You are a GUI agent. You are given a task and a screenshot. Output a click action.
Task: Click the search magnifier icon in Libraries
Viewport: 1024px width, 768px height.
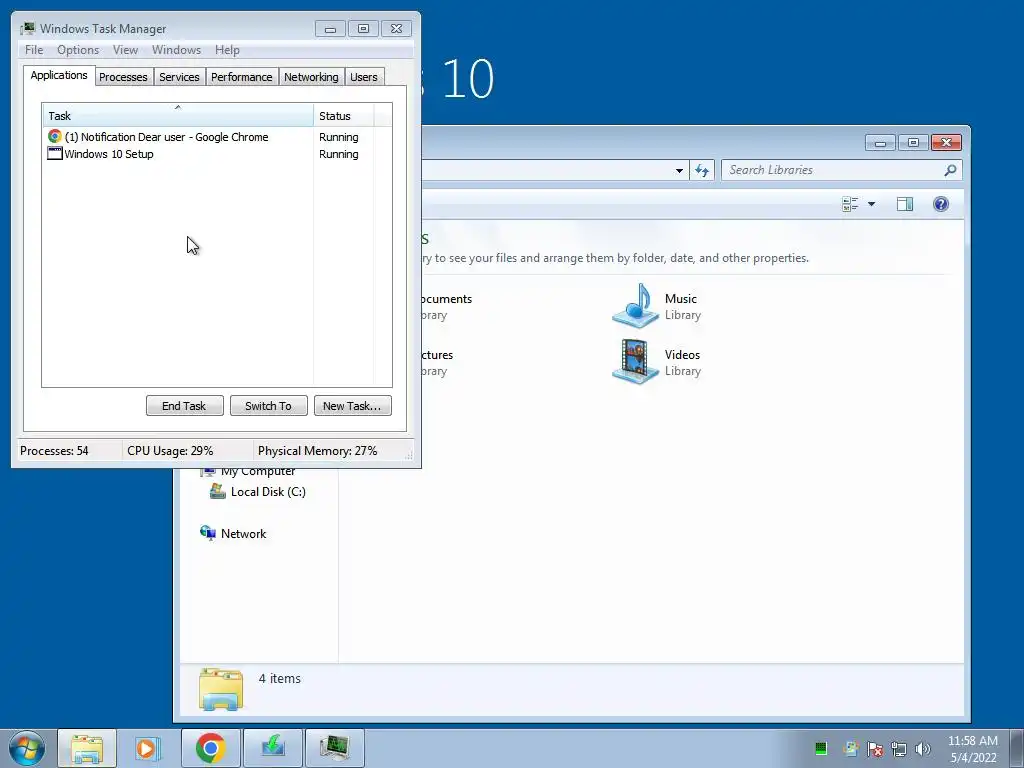tap(950, 170)
